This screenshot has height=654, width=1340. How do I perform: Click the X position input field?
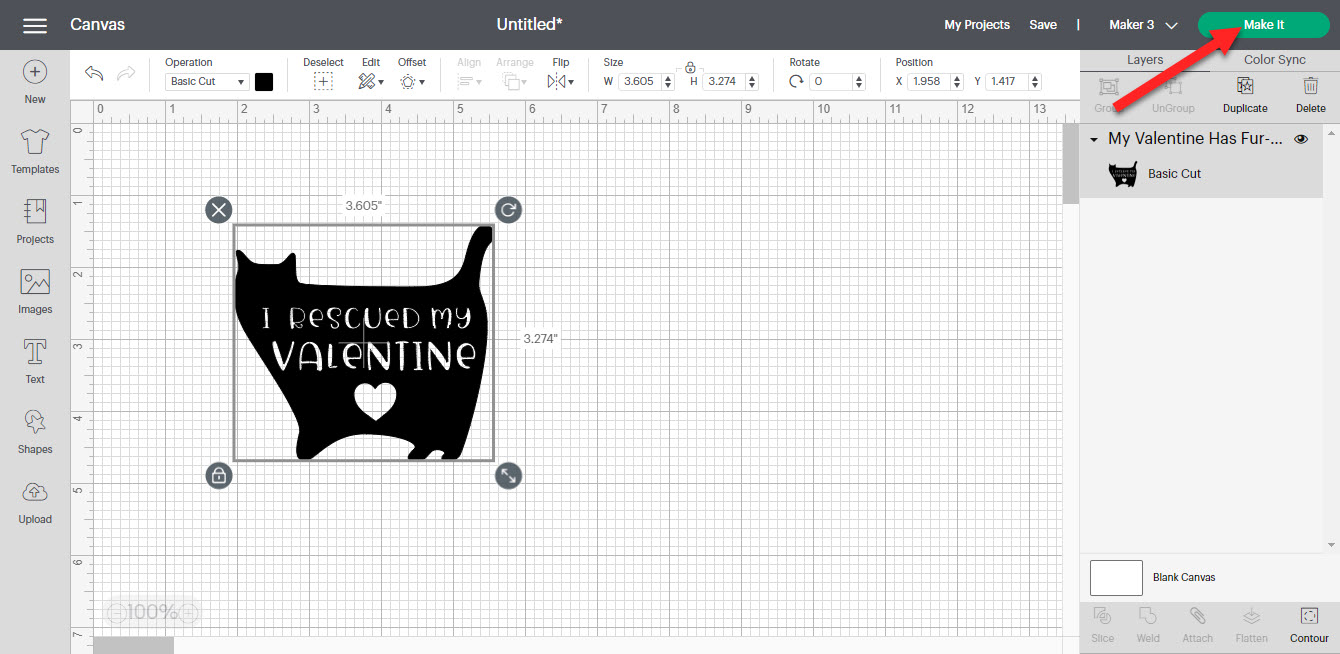point(929,82)
